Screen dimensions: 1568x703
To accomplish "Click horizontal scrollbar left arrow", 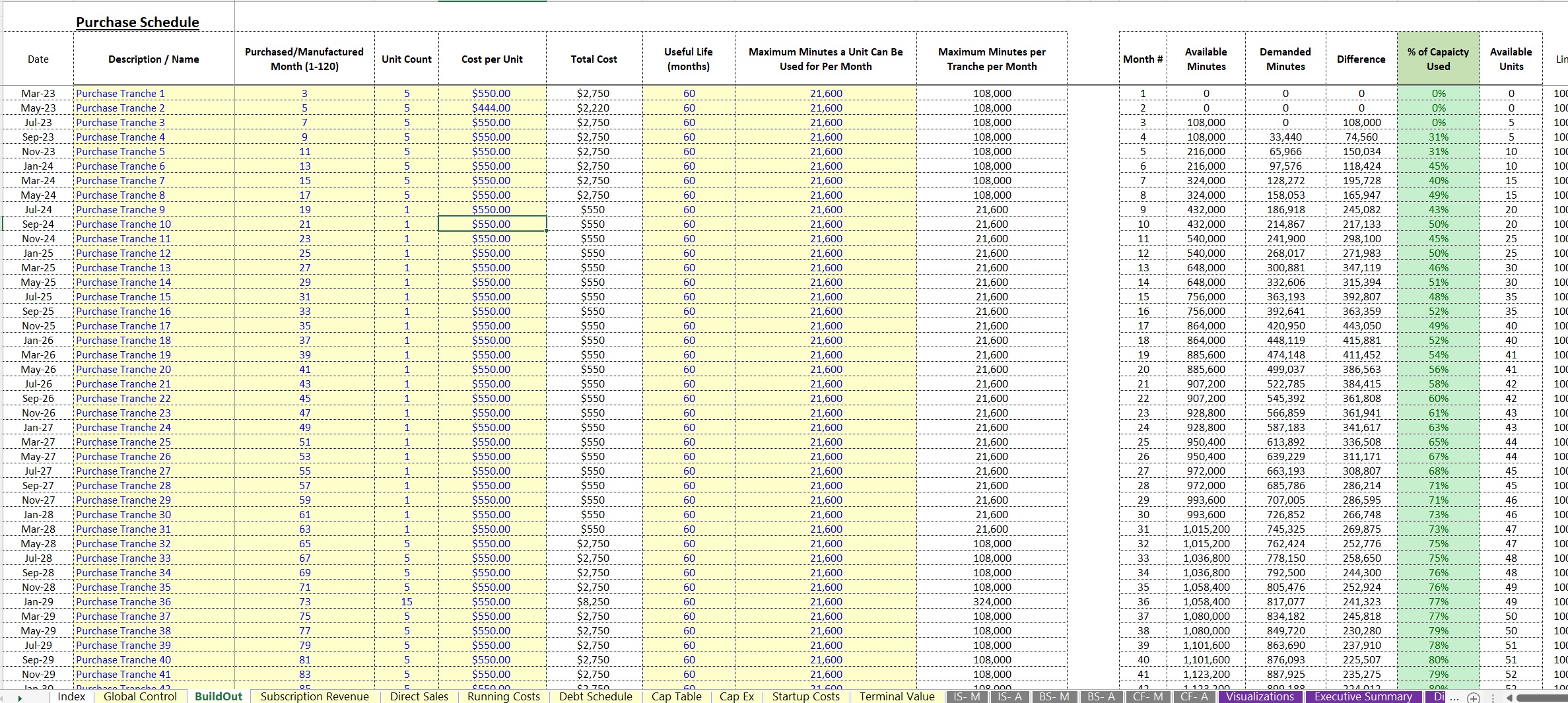I will [x=1510, y=697].
